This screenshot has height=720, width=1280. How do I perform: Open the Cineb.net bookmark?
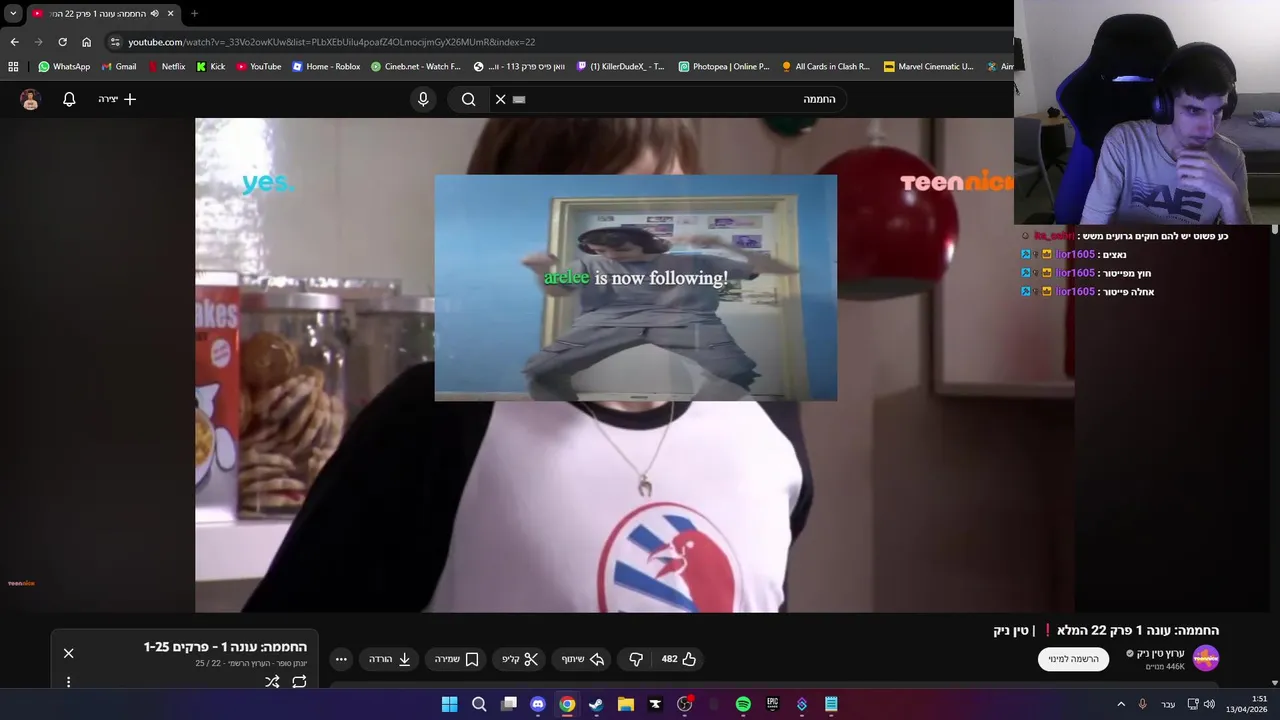[x=416, y=67]
